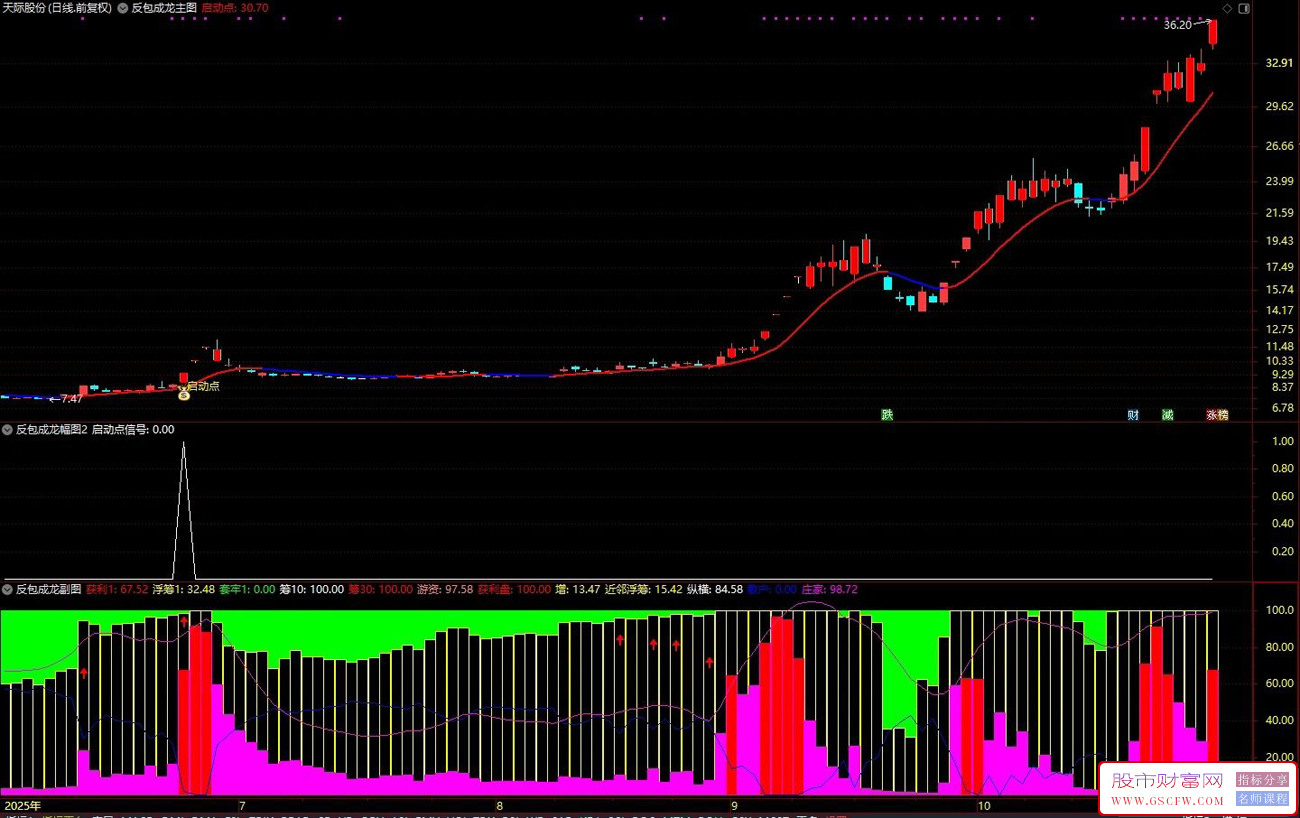This screenshot has height=818, width=1300.
Task: Click the 散户: 0.00 value
Action: point(772,590)
